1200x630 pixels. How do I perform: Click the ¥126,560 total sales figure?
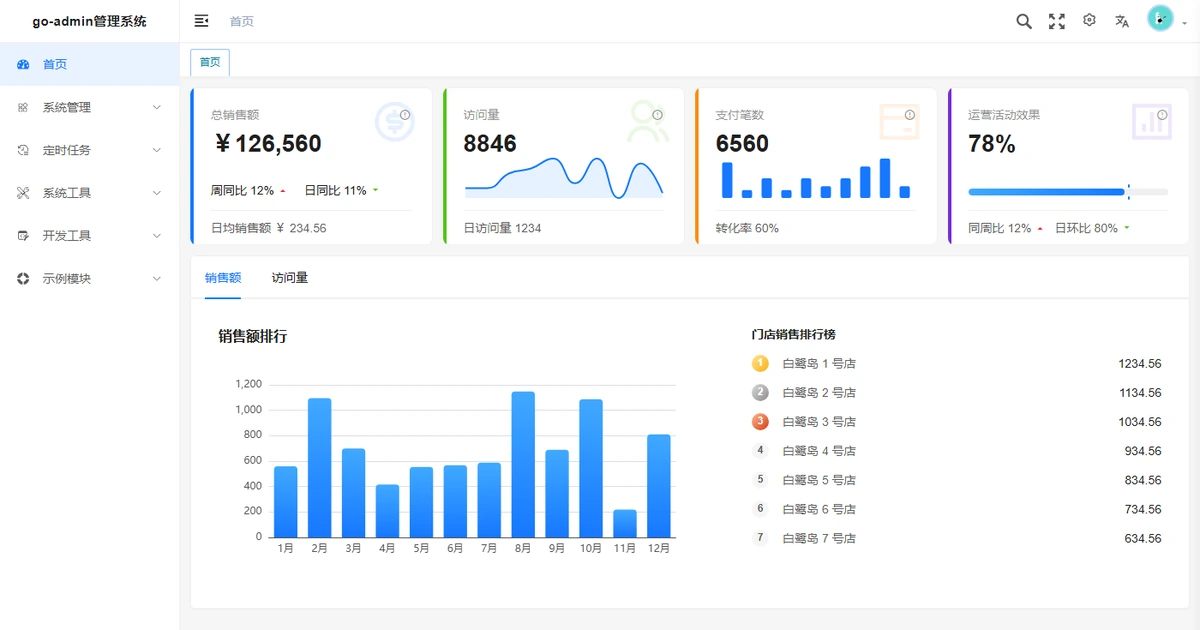point(268,144)
